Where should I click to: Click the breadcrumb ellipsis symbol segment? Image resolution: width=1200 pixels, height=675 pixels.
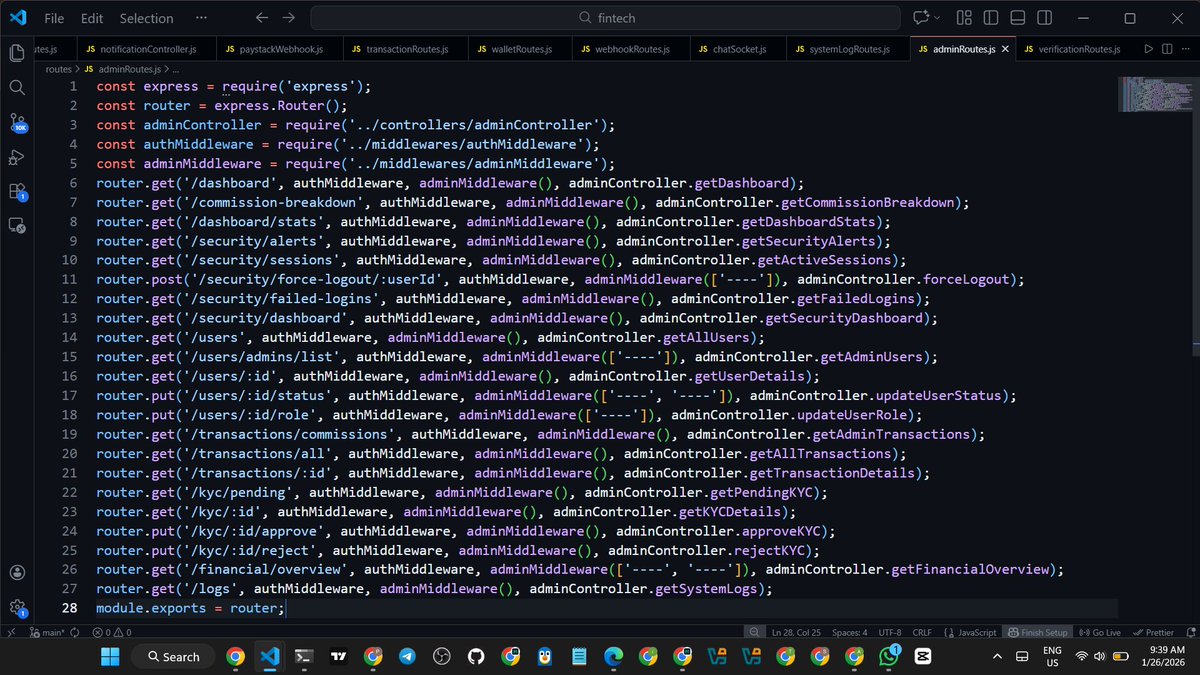point(176,69)
